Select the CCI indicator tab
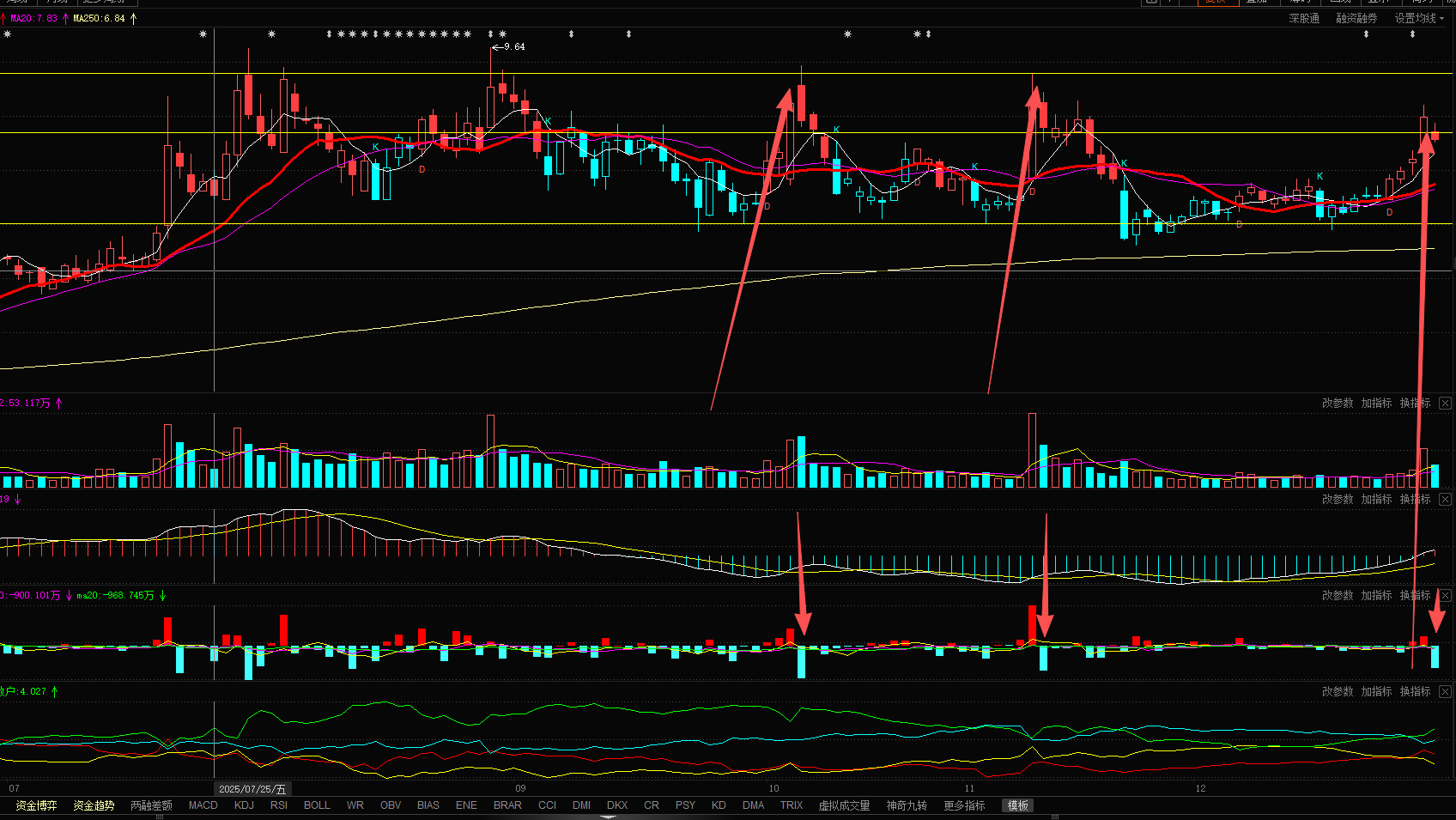This screenshot has height=820, width=1456. pyautogui.click(x=547, y=805)
